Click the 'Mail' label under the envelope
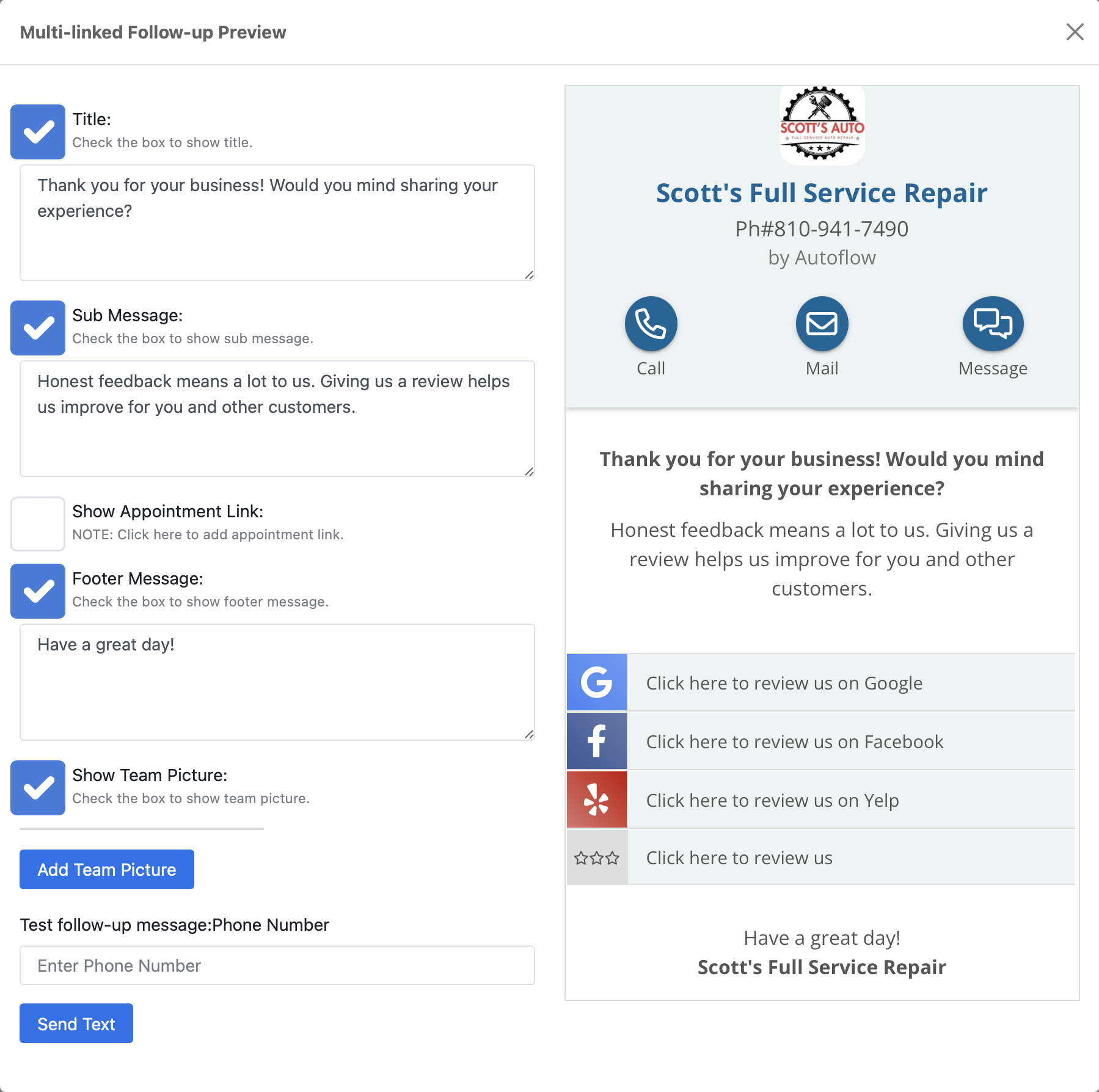Viewport: 1099px width, 1092px height. click(822, 368)
